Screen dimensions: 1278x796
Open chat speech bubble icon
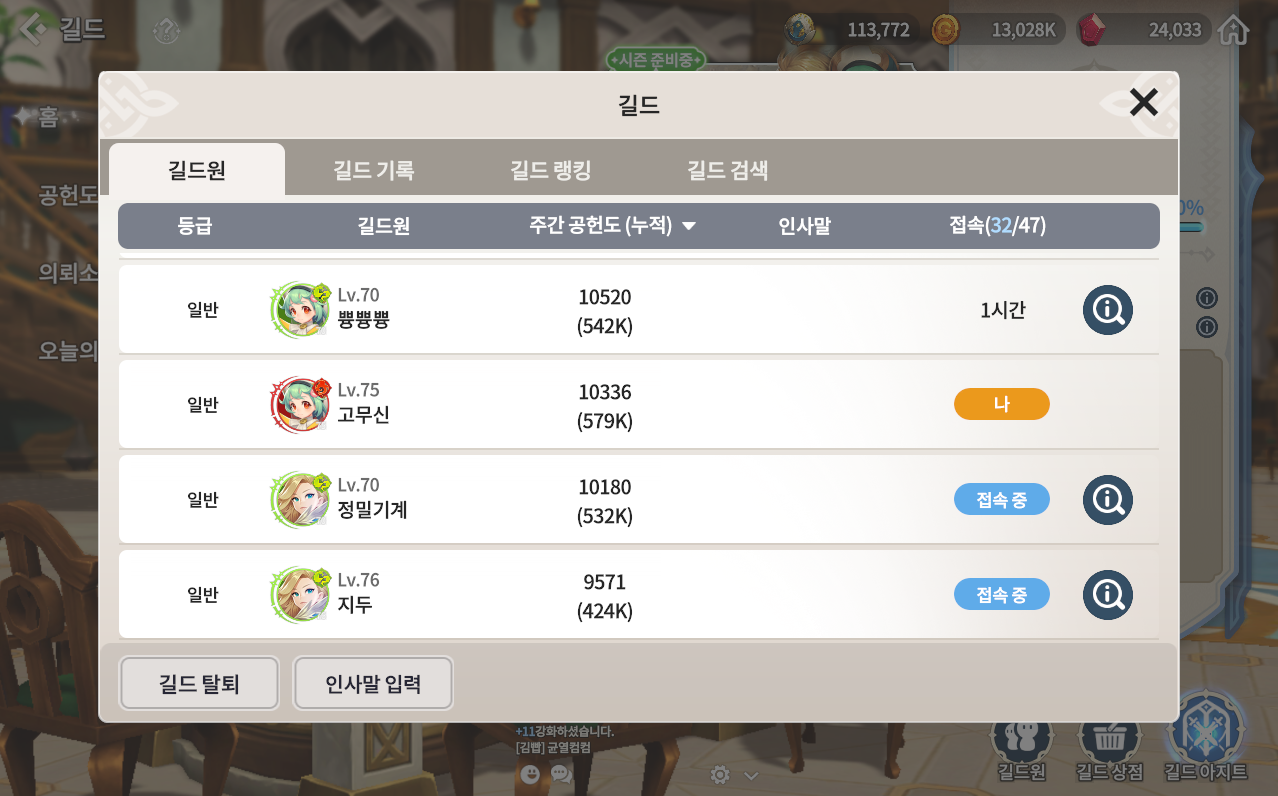pyautogui.click(x=561, y=773)
